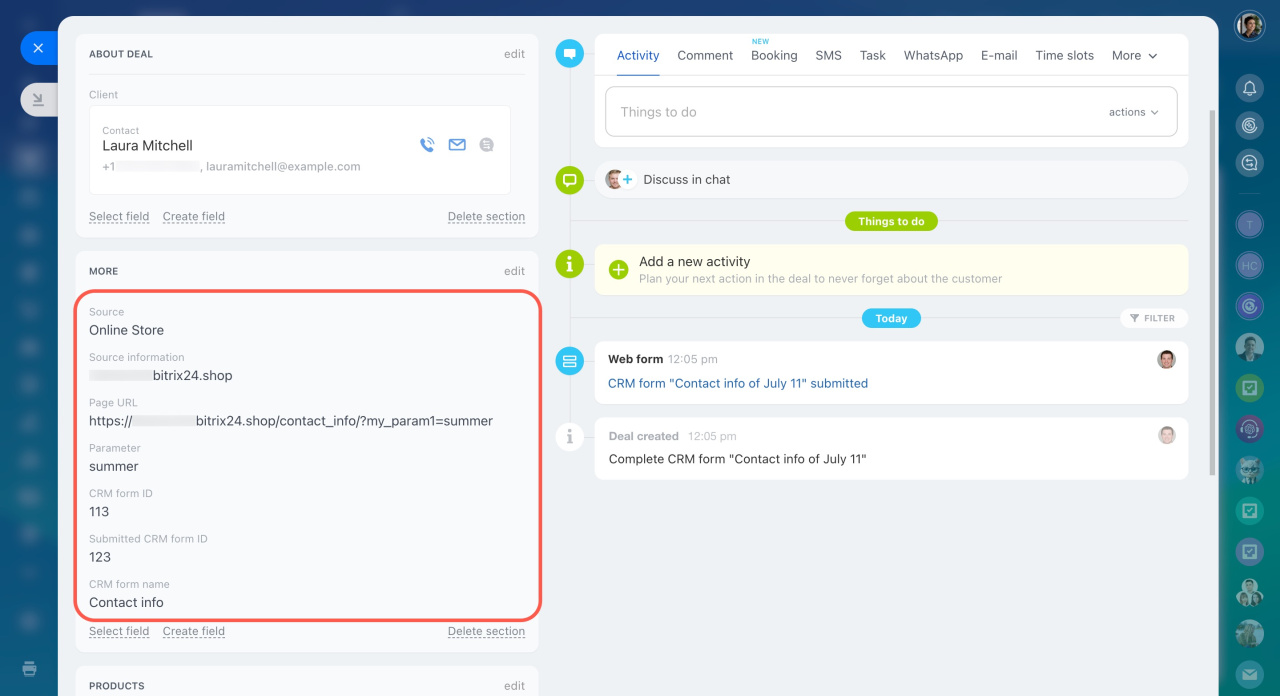1280x696 pixels.
Task: Click Delete section under the About Deal section
Action: 486,216
